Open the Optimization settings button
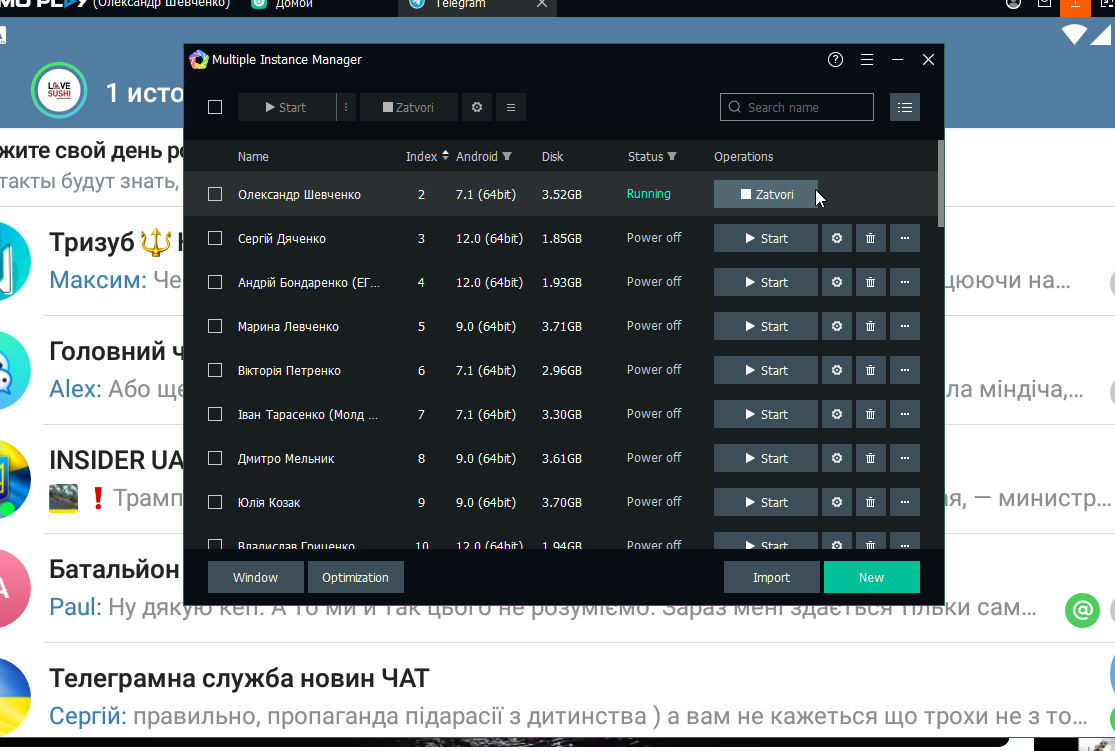Image resolution: width=1115 pixels, height=751 pixels. (356, 577)
